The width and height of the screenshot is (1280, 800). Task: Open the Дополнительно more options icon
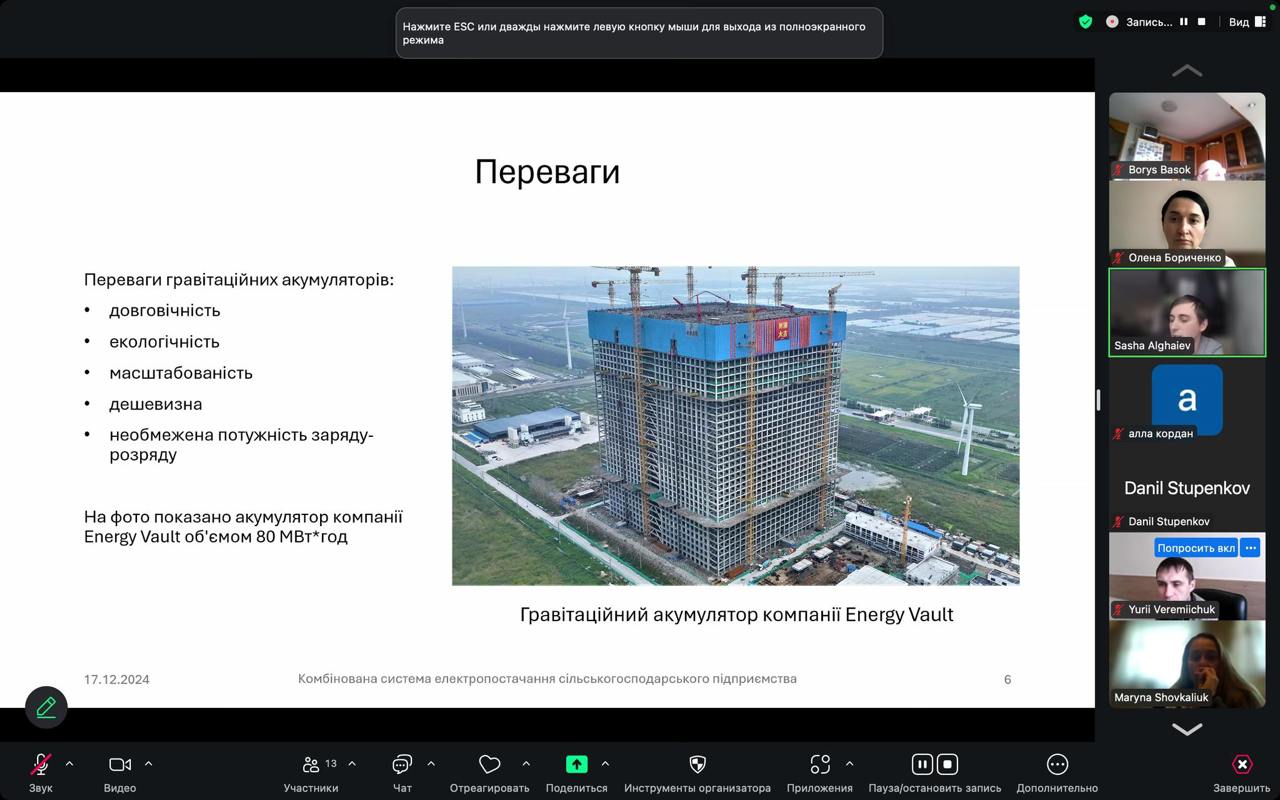(x=1057, y=764)
